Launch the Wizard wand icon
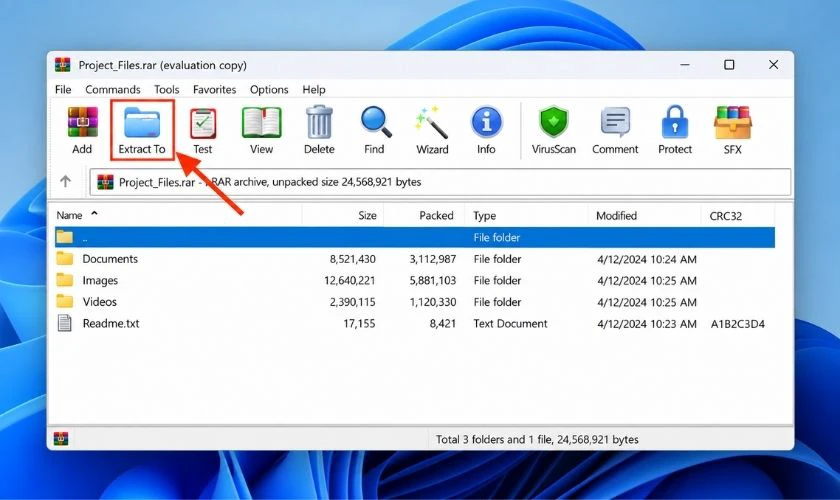This screenshot has height=500, width=840. (x=432, y=122)
